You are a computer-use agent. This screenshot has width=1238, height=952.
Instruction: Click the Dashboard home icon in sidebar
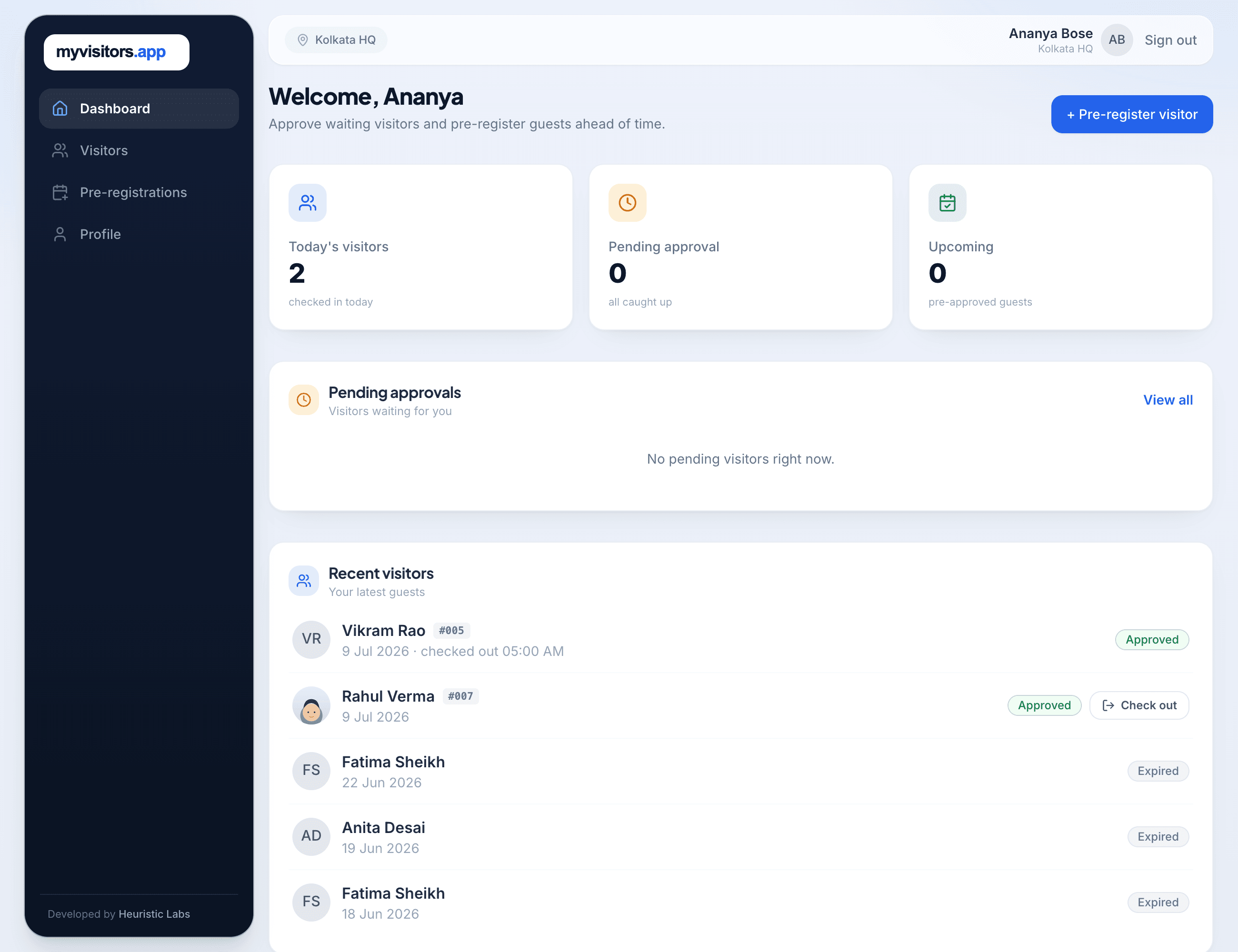pos(60,108)
